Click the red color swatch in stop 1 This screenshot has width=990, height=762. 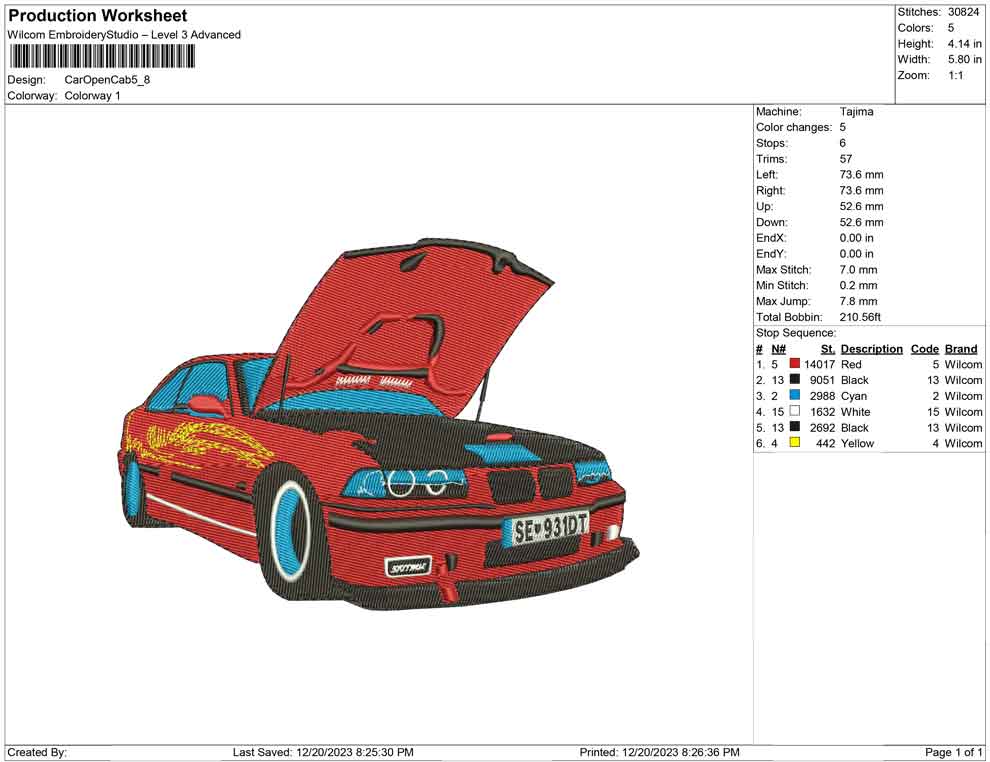point(795,365)
